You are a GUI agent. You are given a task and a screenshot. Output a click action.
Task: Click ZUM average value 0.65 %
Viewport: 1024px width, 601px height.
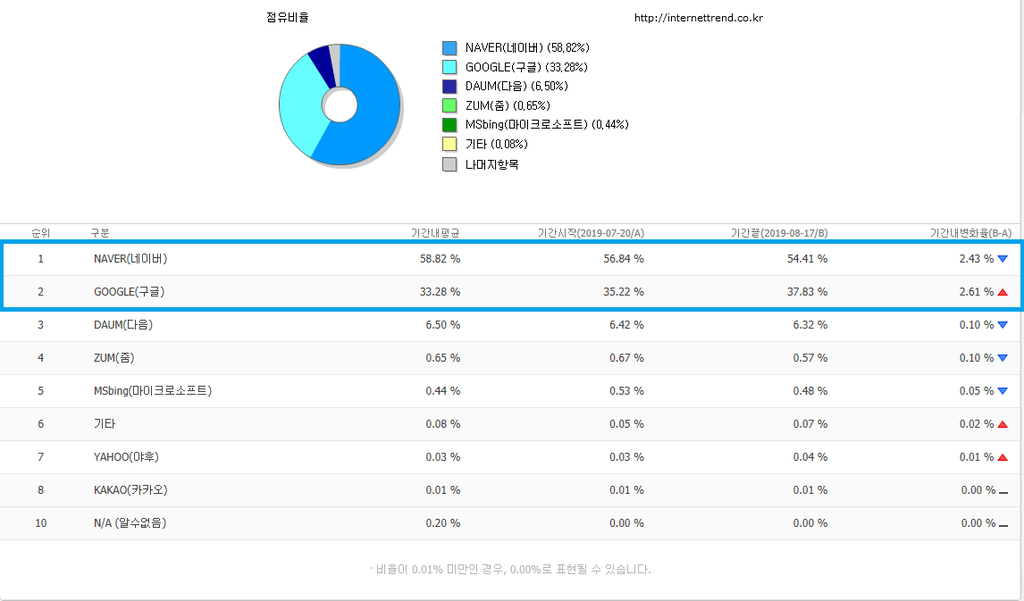point(443,358)
